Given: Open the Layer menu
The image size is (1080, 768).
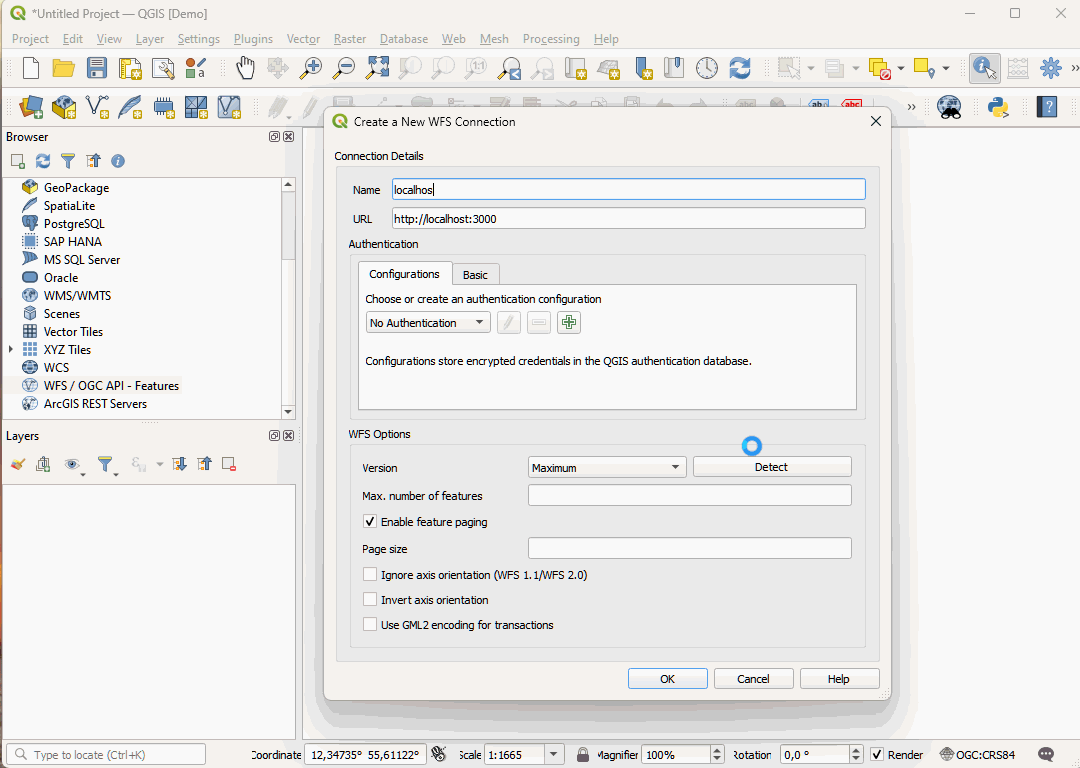Looking at the screenshot, I should (149, 39).
